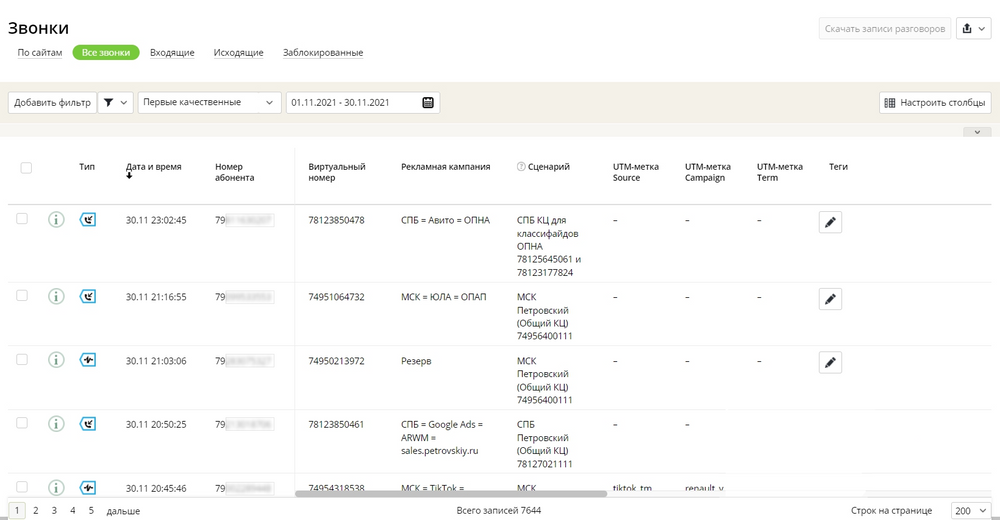
Task: Check the box for the 23:02:45 call row
Action: coord(22,219)
